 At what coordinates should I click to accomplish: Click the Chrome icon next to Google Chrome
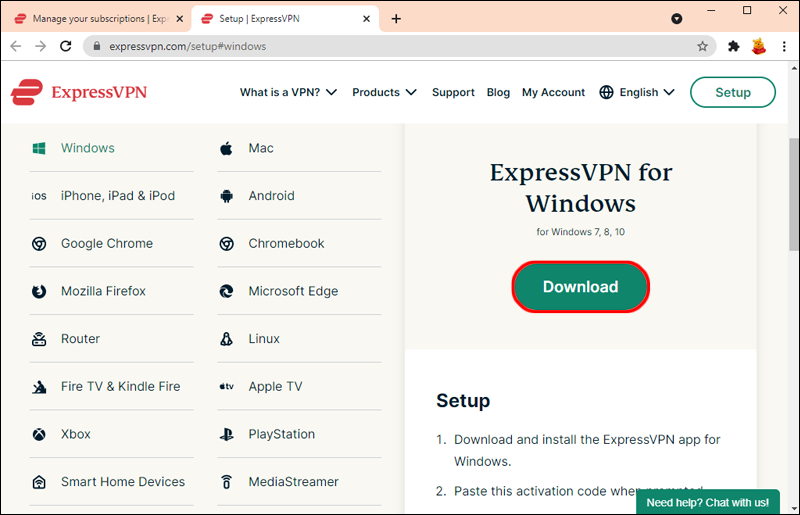[39, 243]
